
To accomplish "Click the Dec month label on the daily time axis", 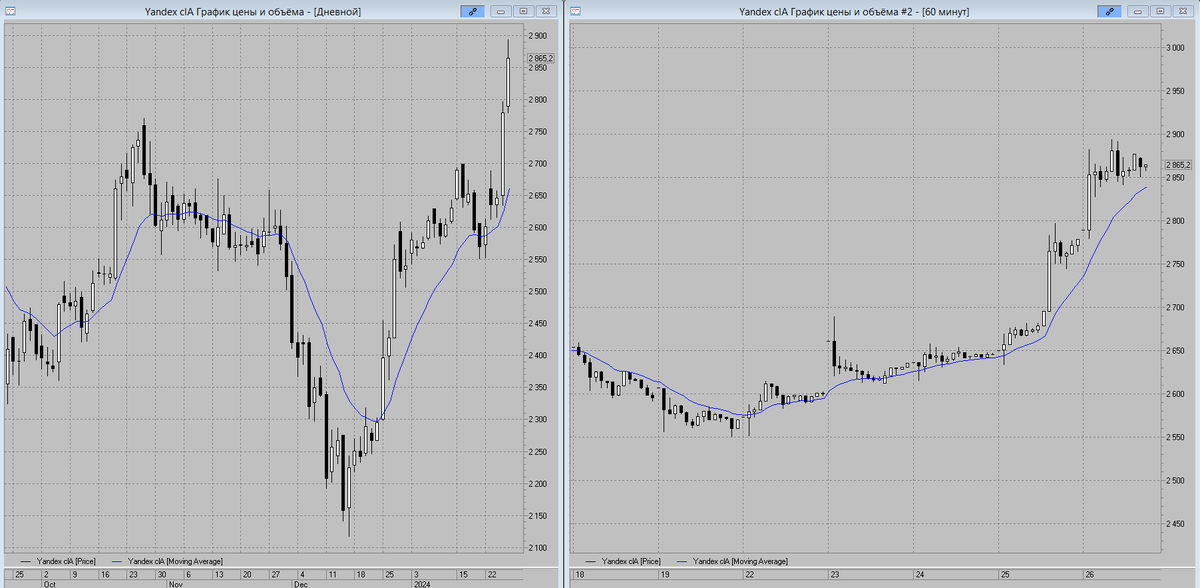I will [x=301, y=583].
